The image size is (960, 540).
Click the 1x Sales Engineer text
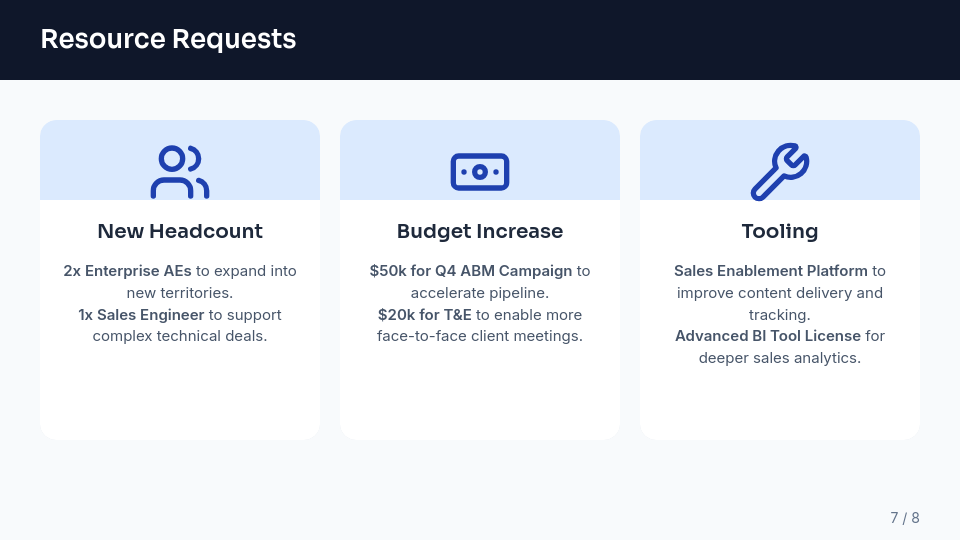[141, 315]
